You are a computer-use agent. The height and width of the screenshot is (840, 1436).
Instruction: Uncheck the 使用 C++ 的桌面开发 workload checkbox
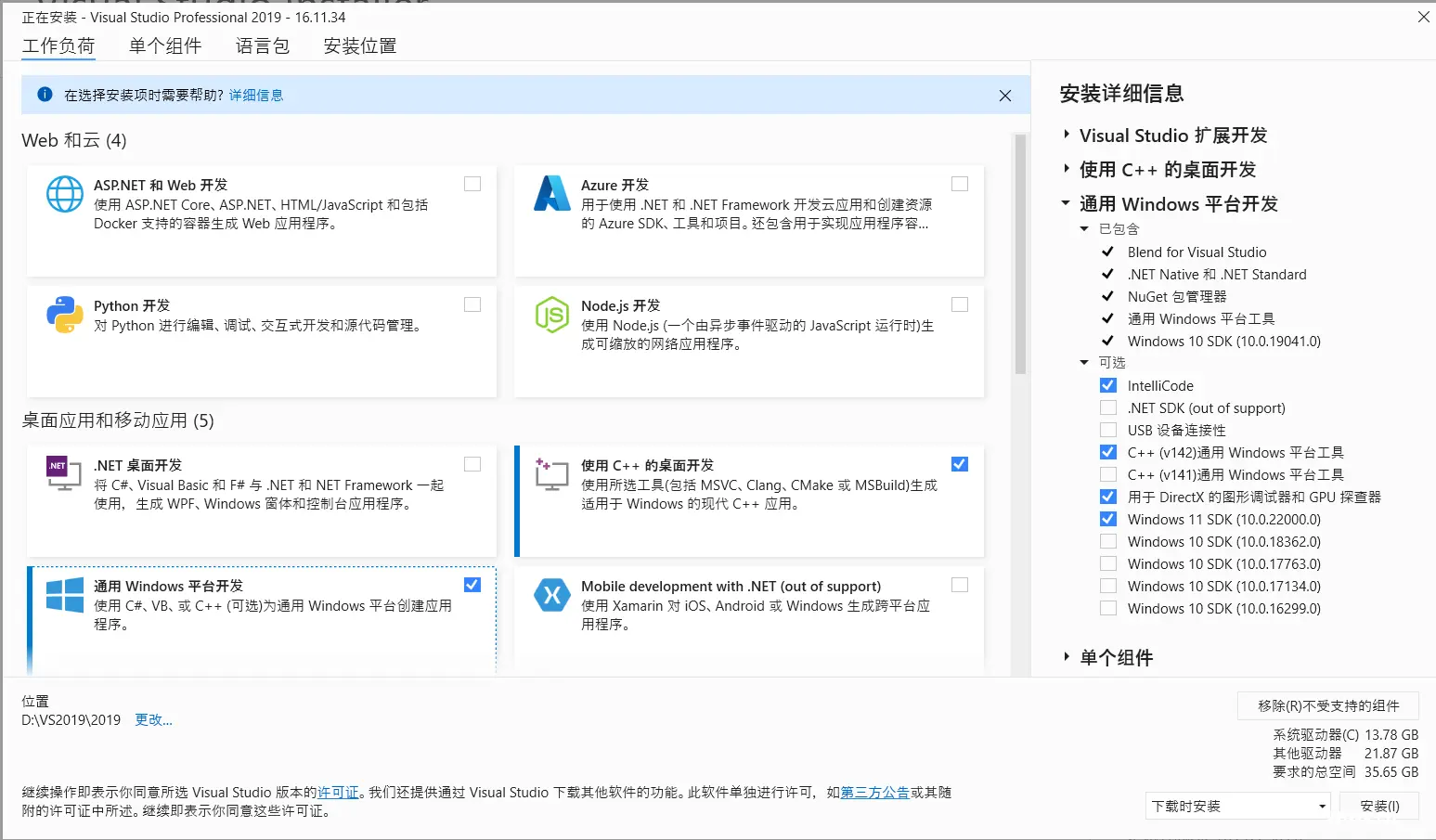click(960, 464)
